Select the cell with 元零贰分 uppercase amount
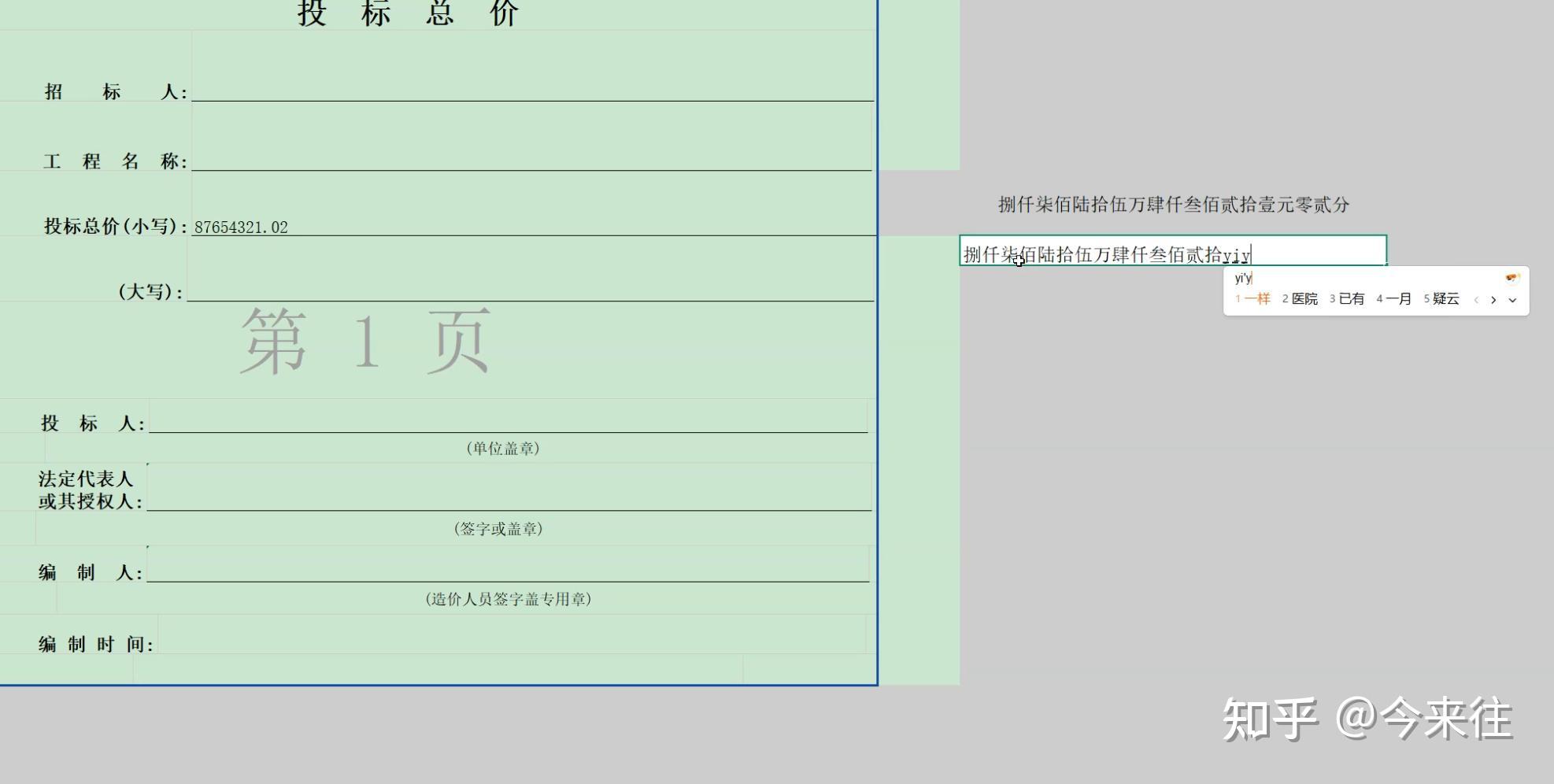1554x784 pixels. click(1173, 205)
